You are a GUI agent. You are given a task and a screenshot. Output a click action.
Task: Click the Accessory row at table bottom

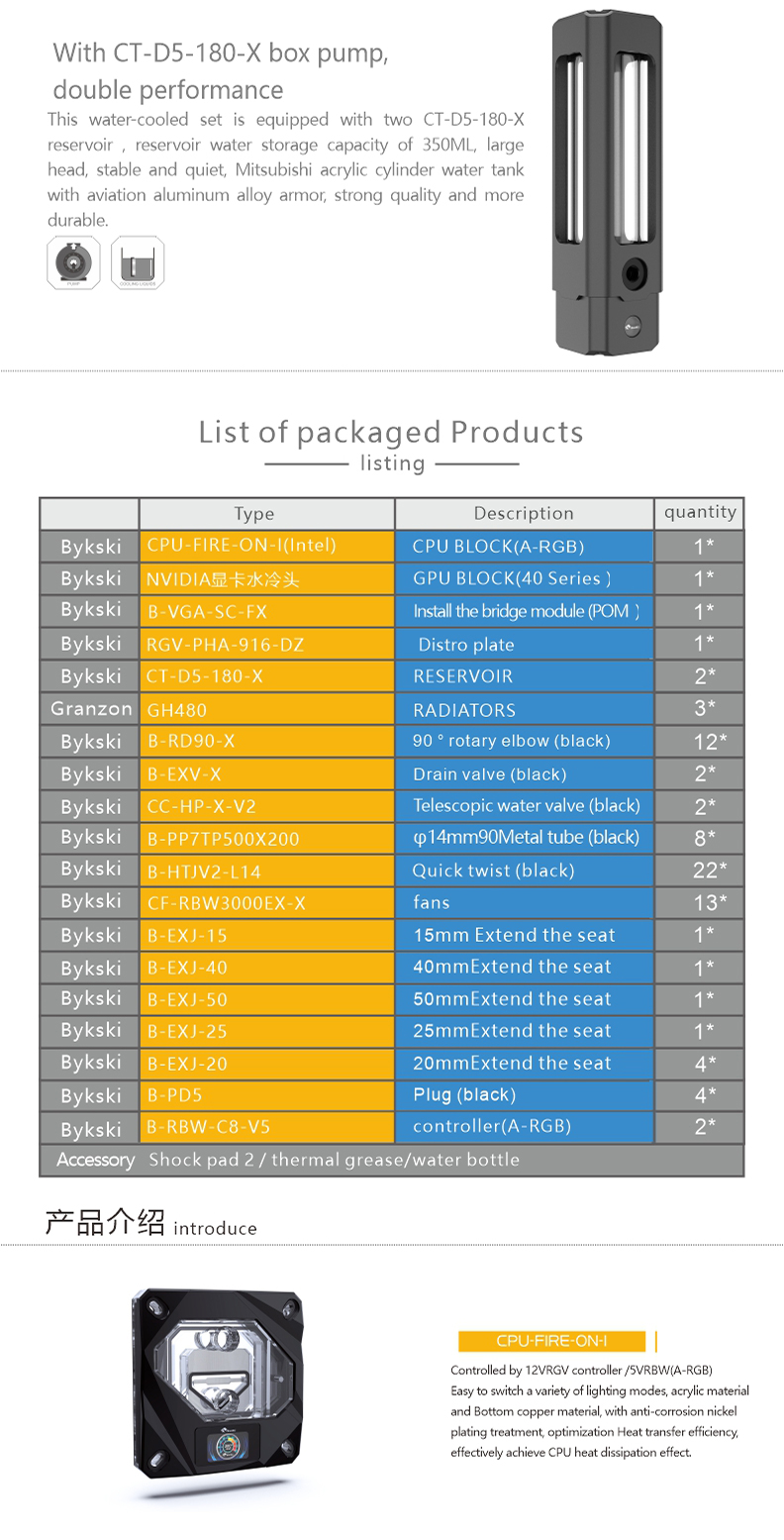tap(392, 1160)
